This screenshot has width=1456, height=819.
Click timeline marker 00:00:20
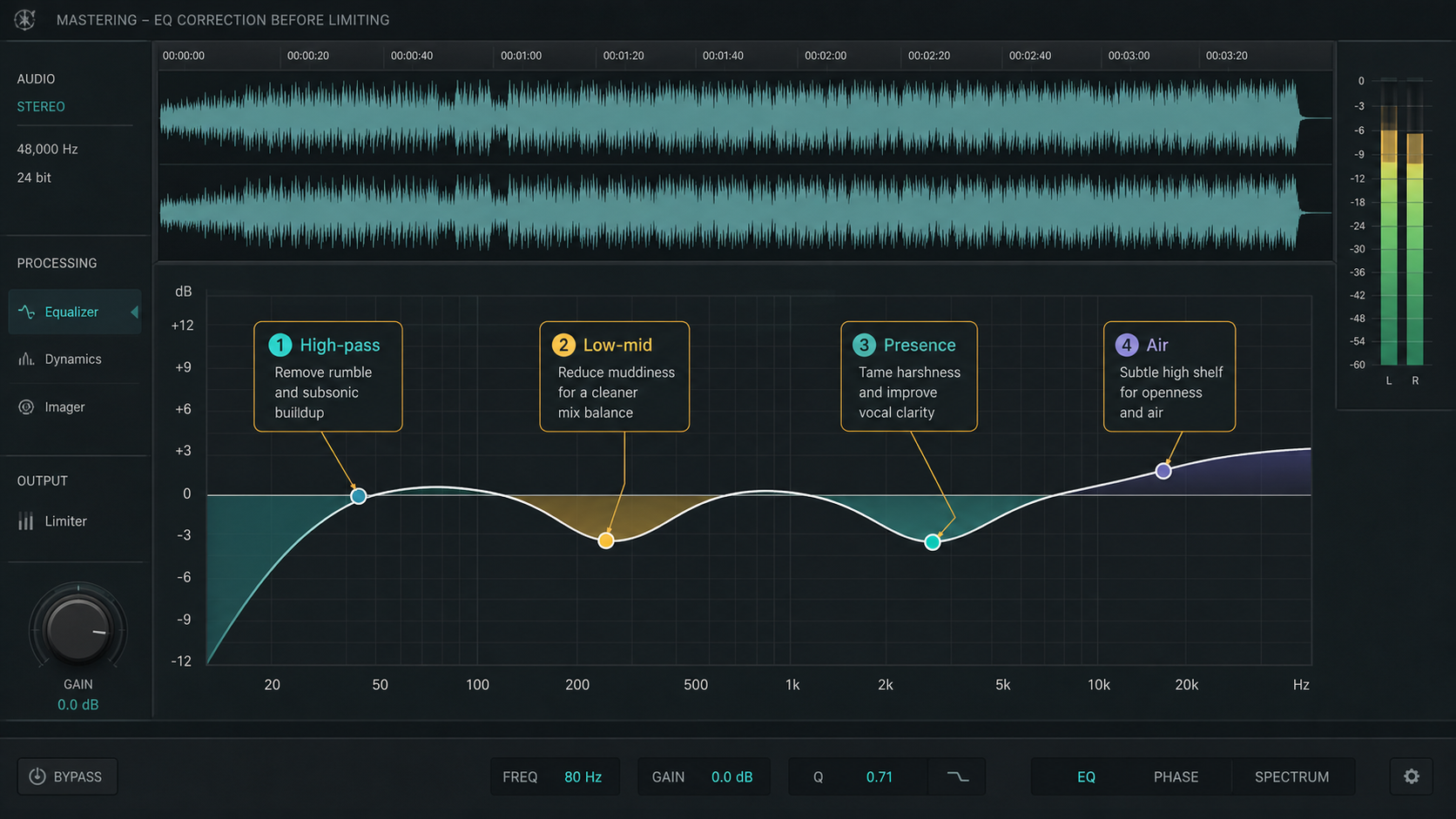coord(308,56)
